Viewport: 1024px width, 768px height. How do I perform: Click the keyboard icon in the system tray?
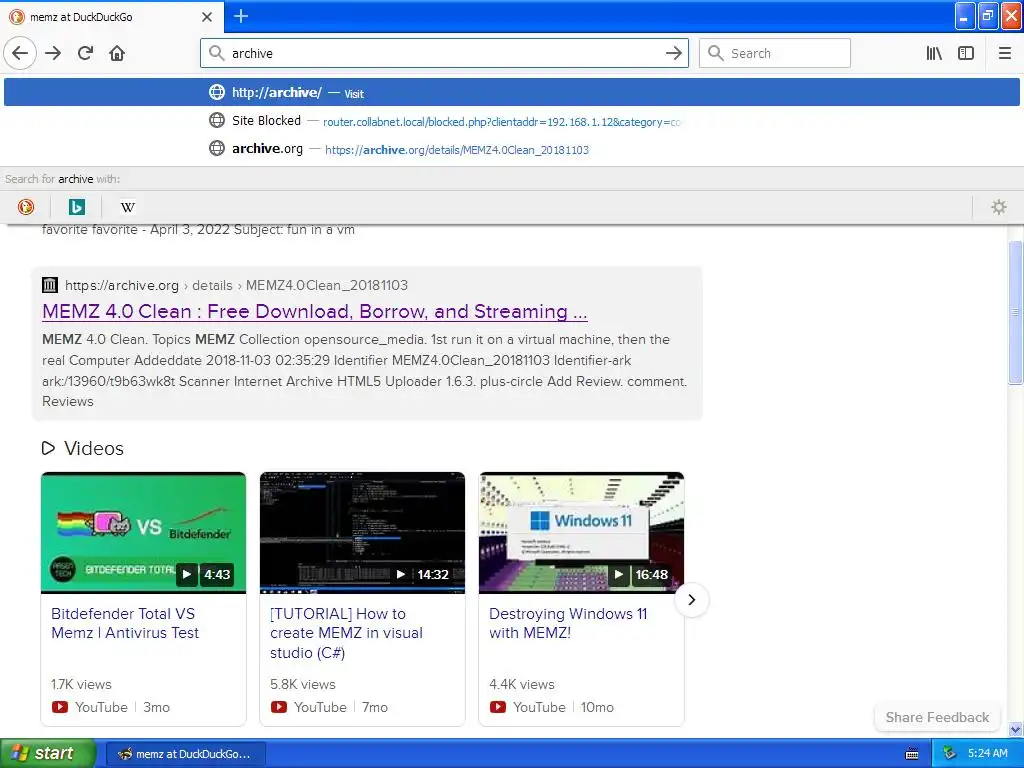(x=912, y=754)
